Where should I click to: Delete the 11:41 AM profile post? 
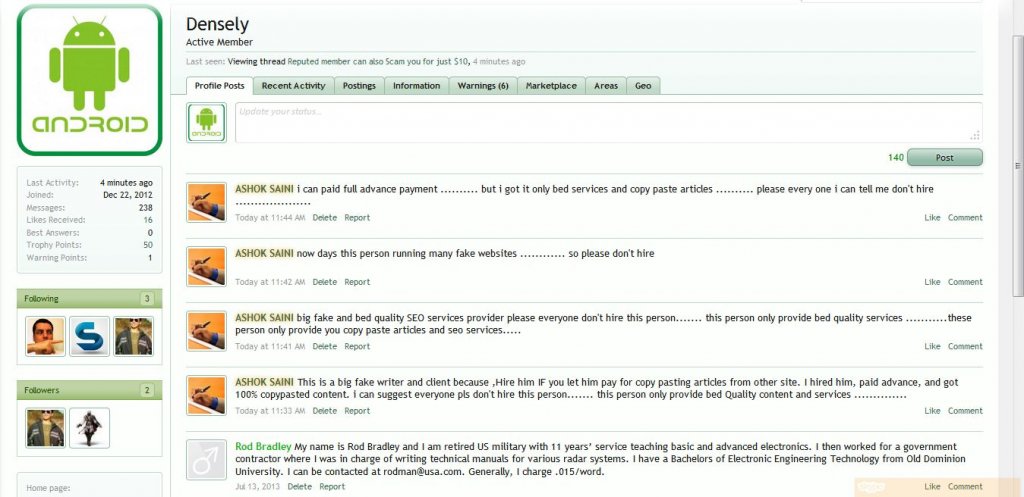coord(325,346)
